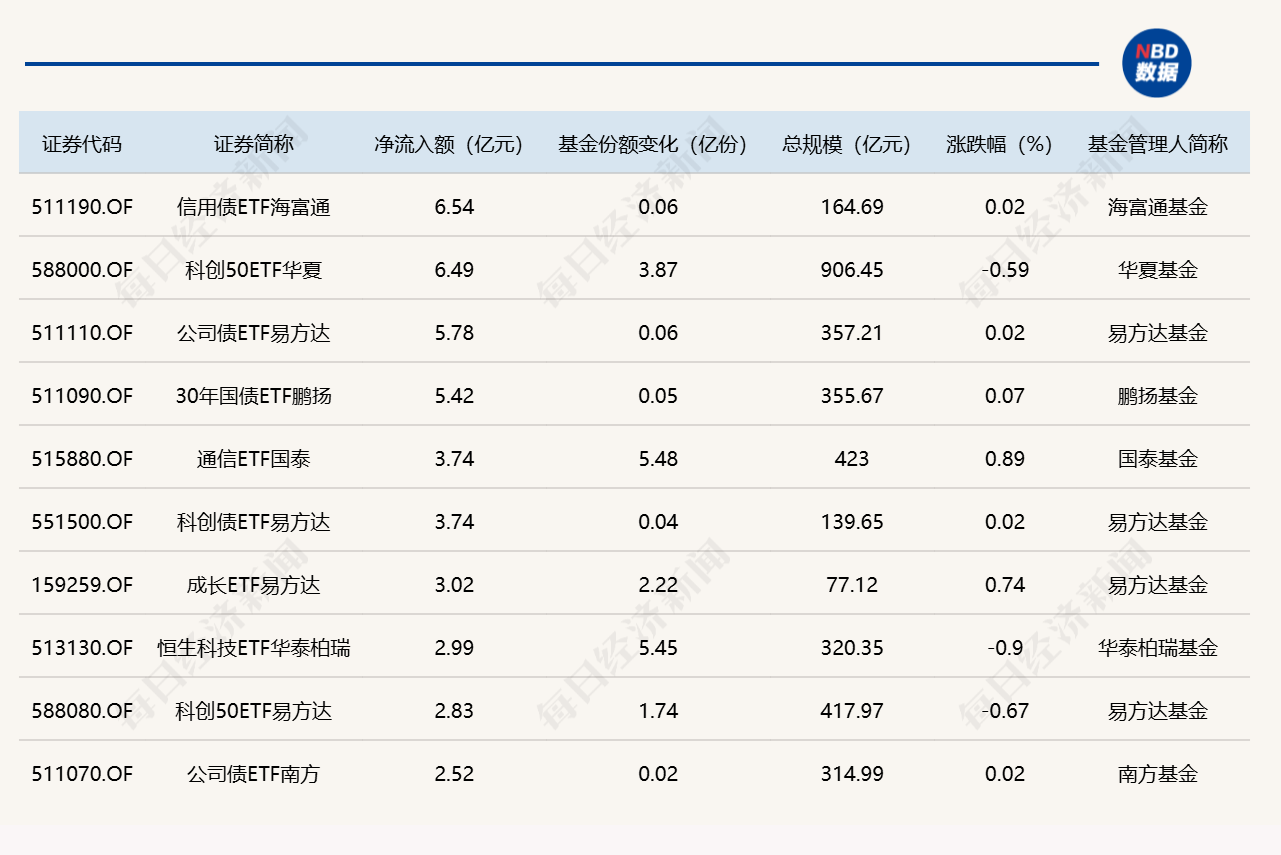Image resolution: width=1281 pixels, height=855 pixels.
Task: Click price change value -0.67
Action: [x=1005, y=711]
